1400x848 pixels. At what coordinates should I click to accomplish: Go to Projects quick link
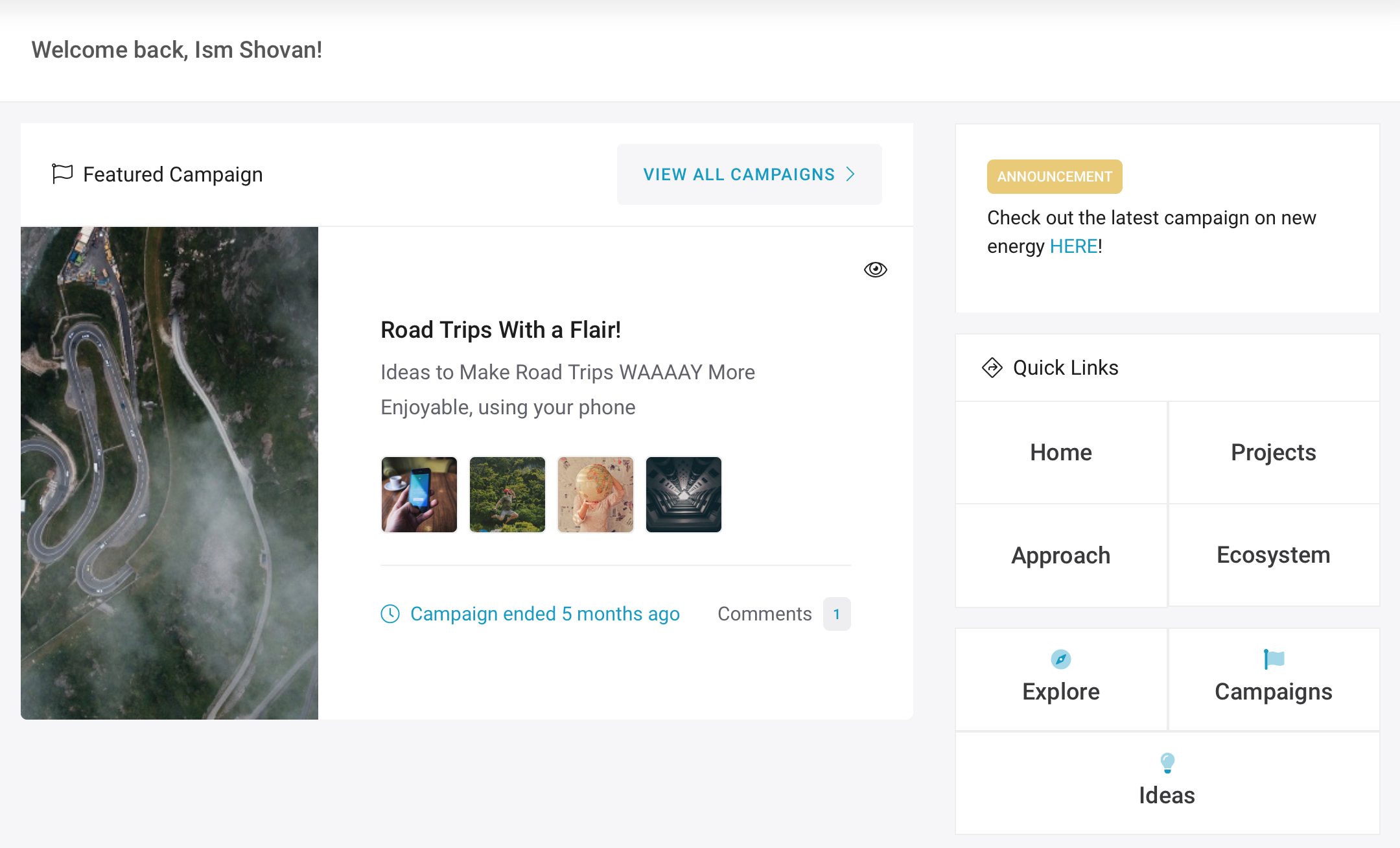[1273, 453]
